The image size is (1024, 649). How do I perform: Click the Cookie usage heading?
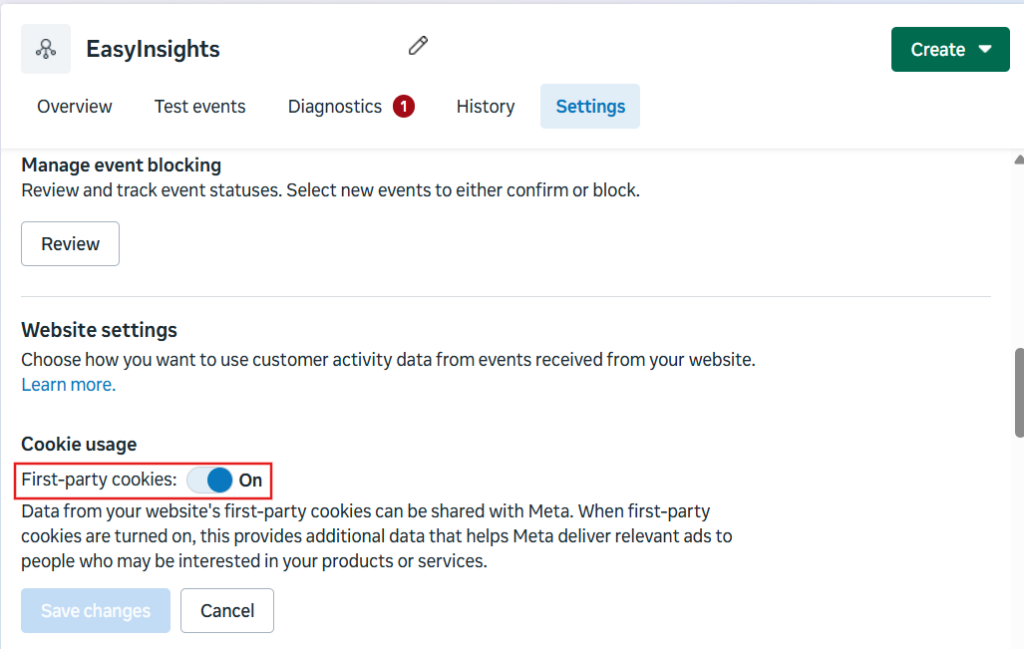[x=79, y=444]
